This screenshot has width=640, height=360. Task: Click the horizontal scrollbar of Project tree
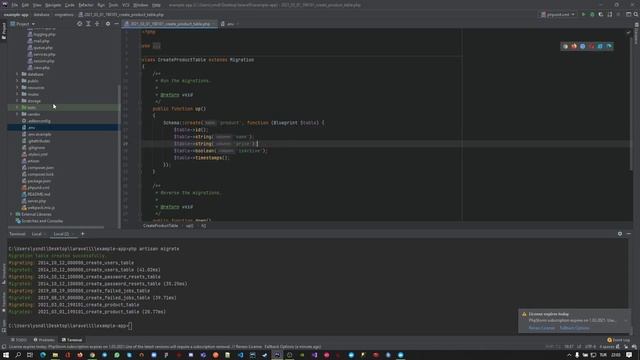coord(56,227)
